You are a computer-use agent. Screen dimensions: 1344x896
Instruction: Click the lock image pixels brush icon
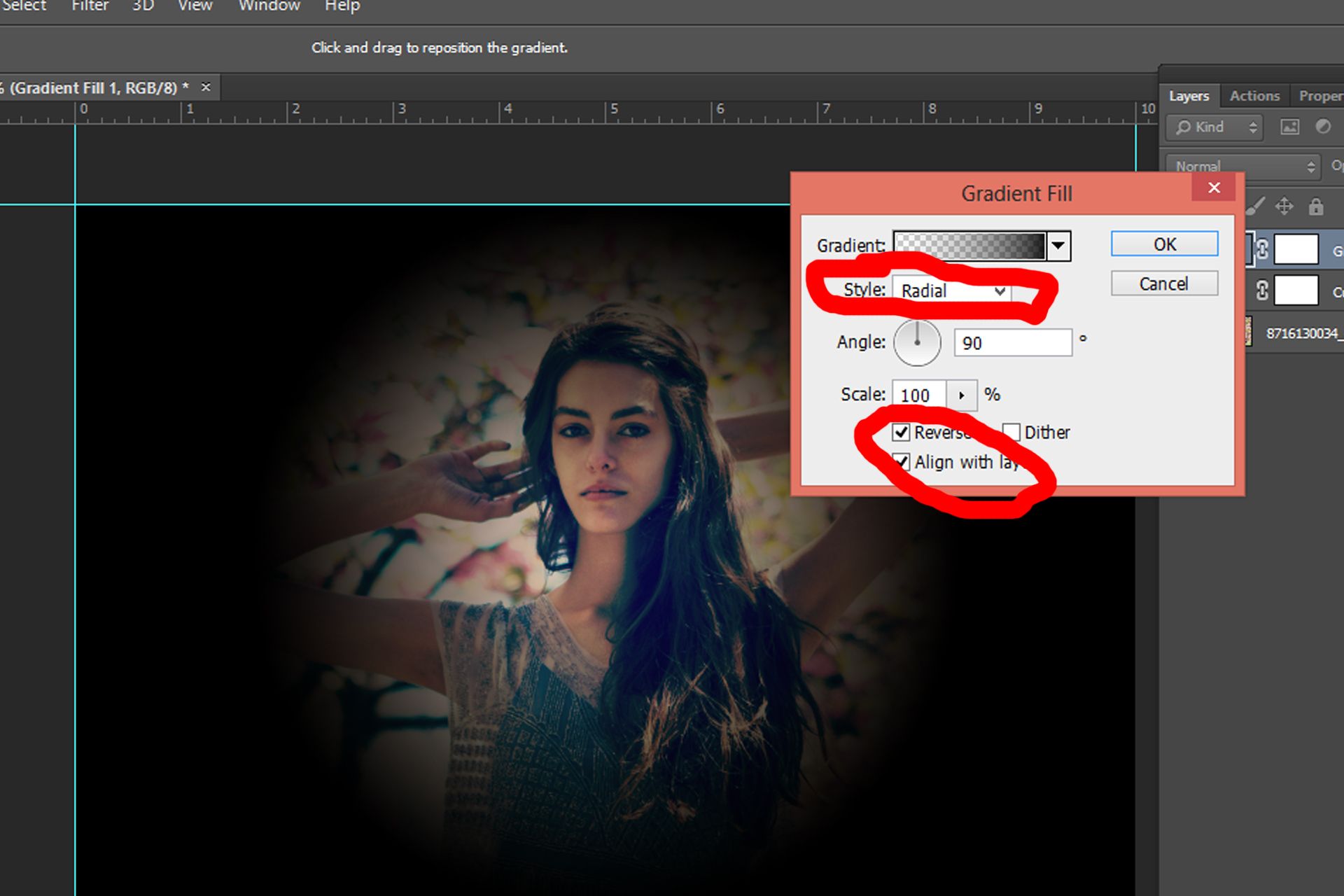click(1257, 206)
